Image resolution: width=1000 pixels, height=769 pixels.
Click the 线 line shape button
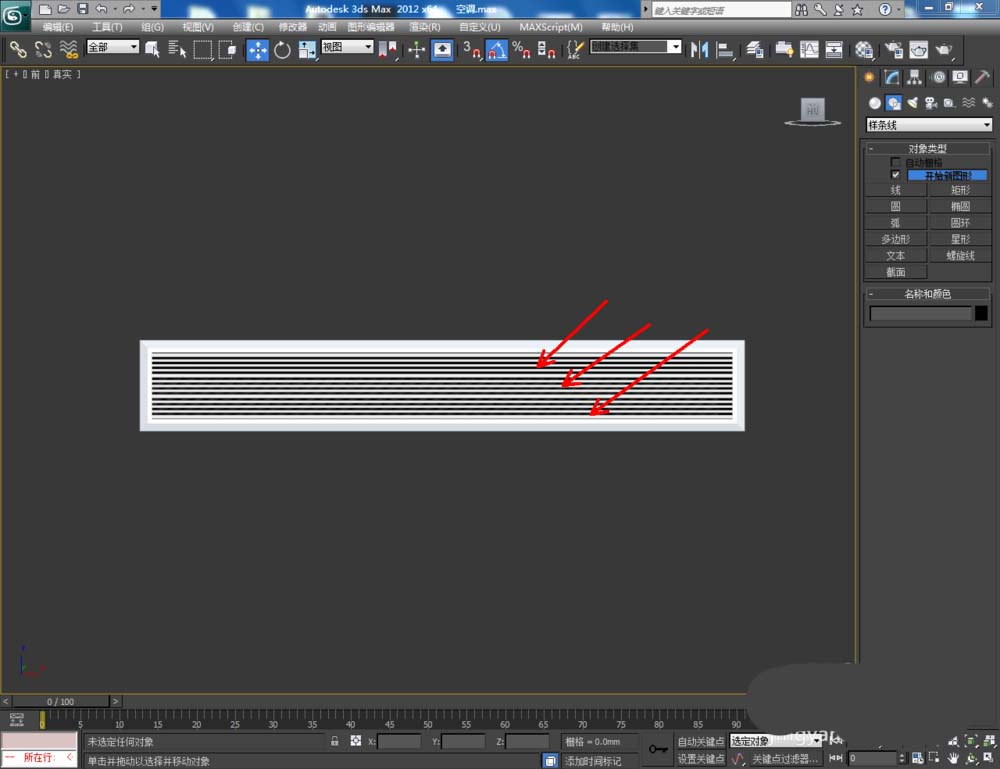point(895,190)
